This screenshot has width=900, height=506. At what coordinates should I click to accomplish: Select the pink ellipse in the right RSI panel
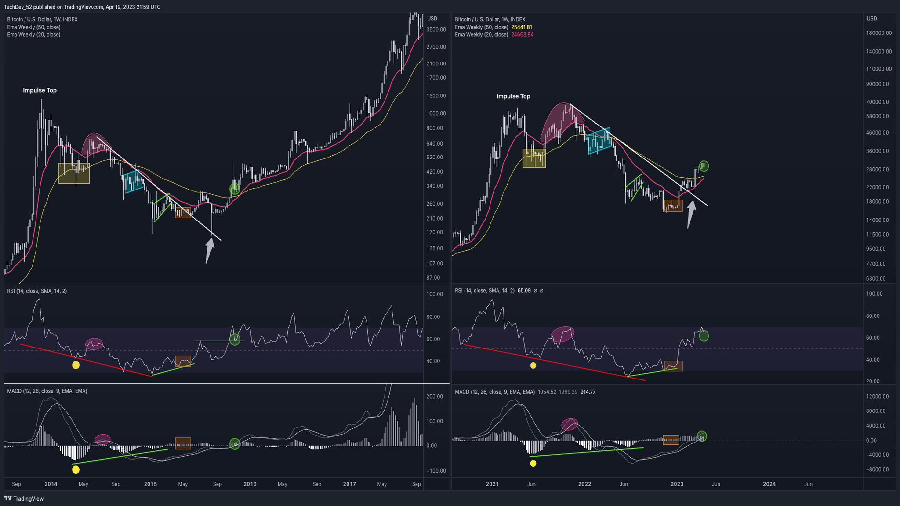pos(564,333)
